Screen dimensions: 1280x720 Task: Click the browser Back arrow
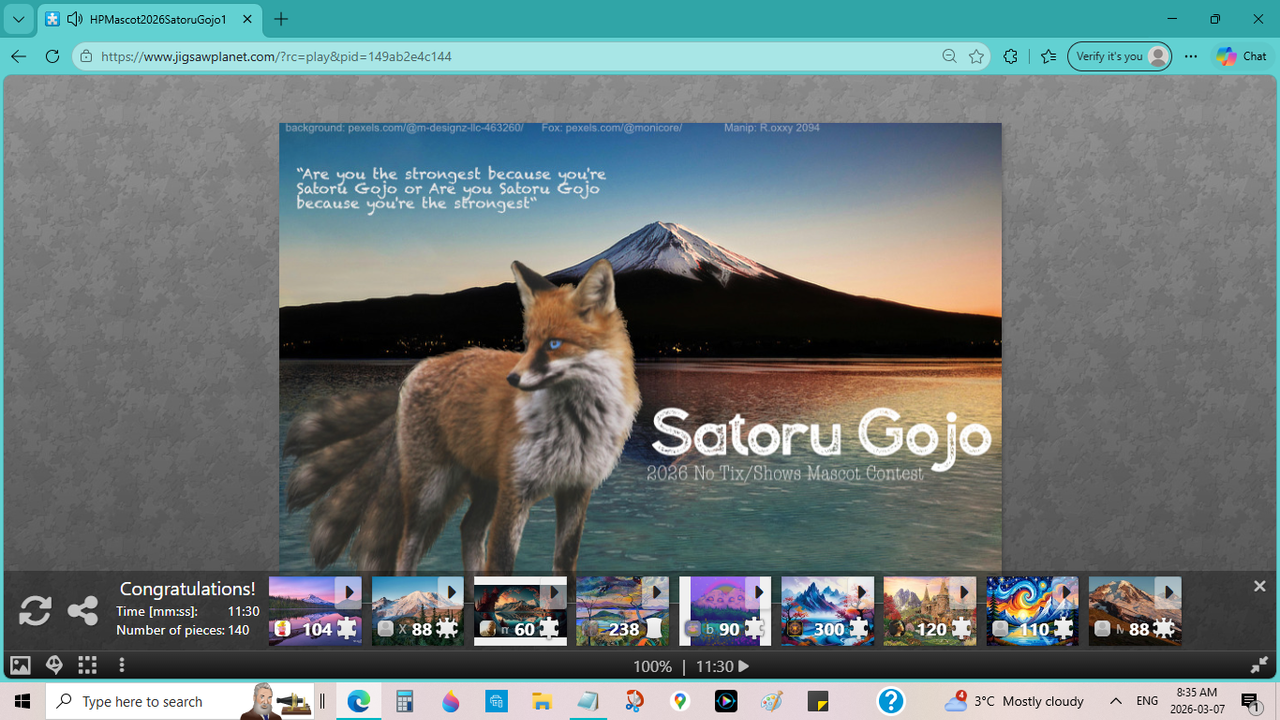click(18, 56)
